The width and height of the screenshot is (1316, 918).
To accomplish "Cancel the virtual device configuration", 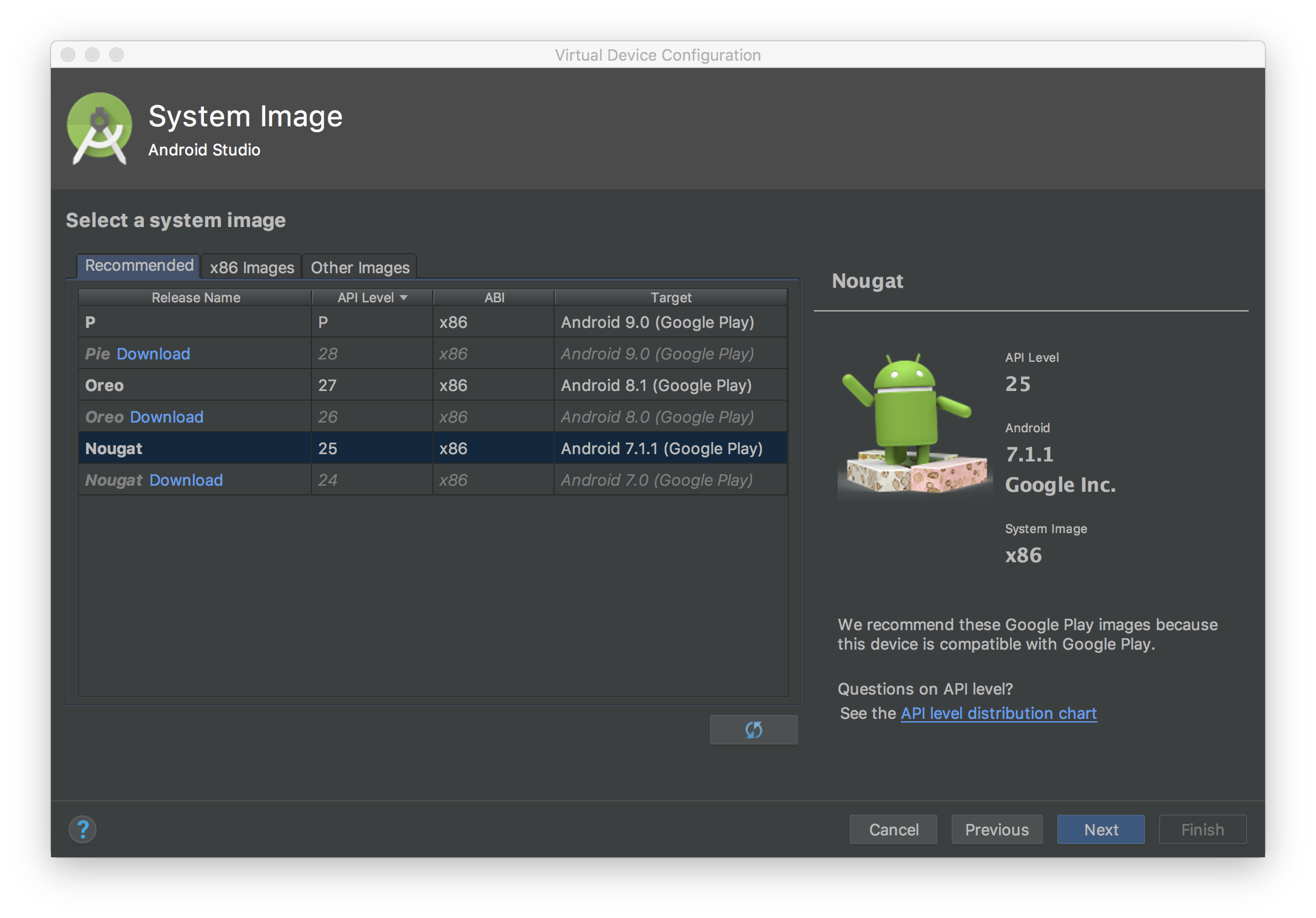I will (893, 829).
